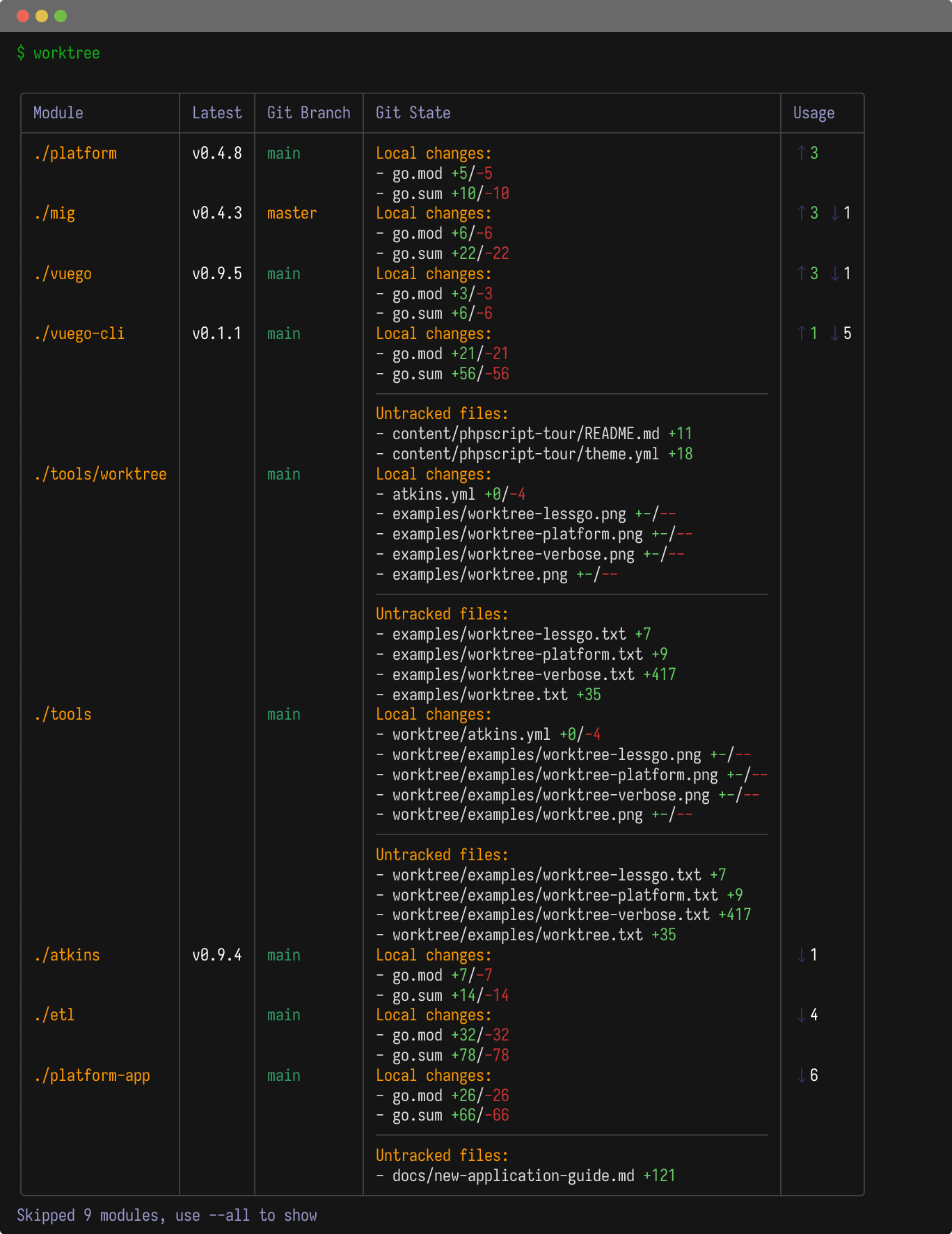Image resolution: width=952 pixels, height=1234 pixels.
Task: Click 'content/phpscript-tour/theme.yml +18' line
Action: click(x=534, y=454)
